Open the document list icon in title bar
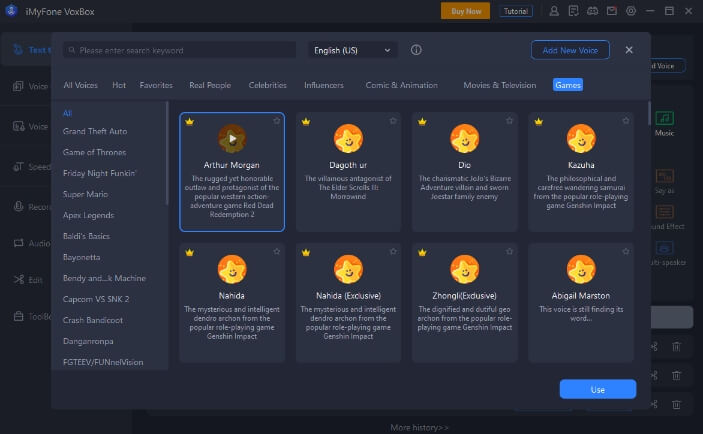The image size is (703, 434). tap(573, 11)
